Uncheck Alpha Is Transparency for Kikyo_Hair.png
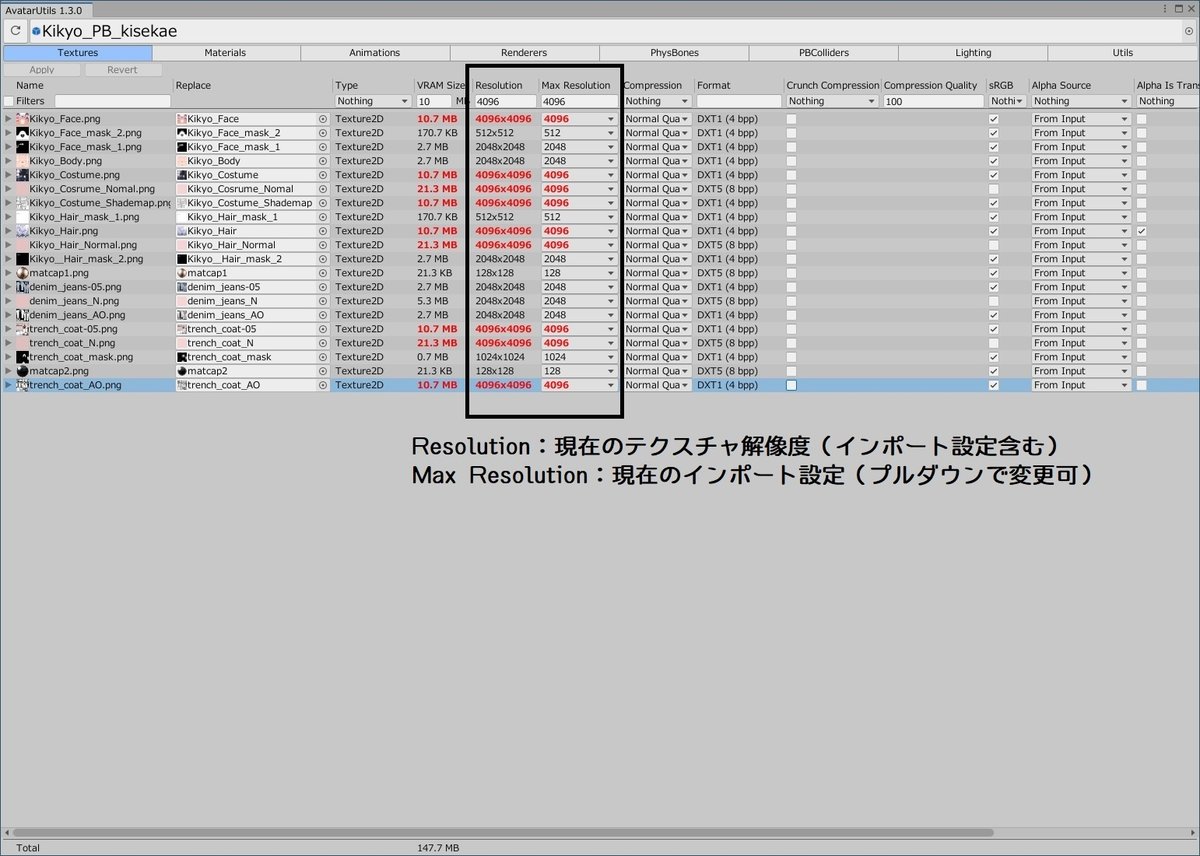 1141,230
